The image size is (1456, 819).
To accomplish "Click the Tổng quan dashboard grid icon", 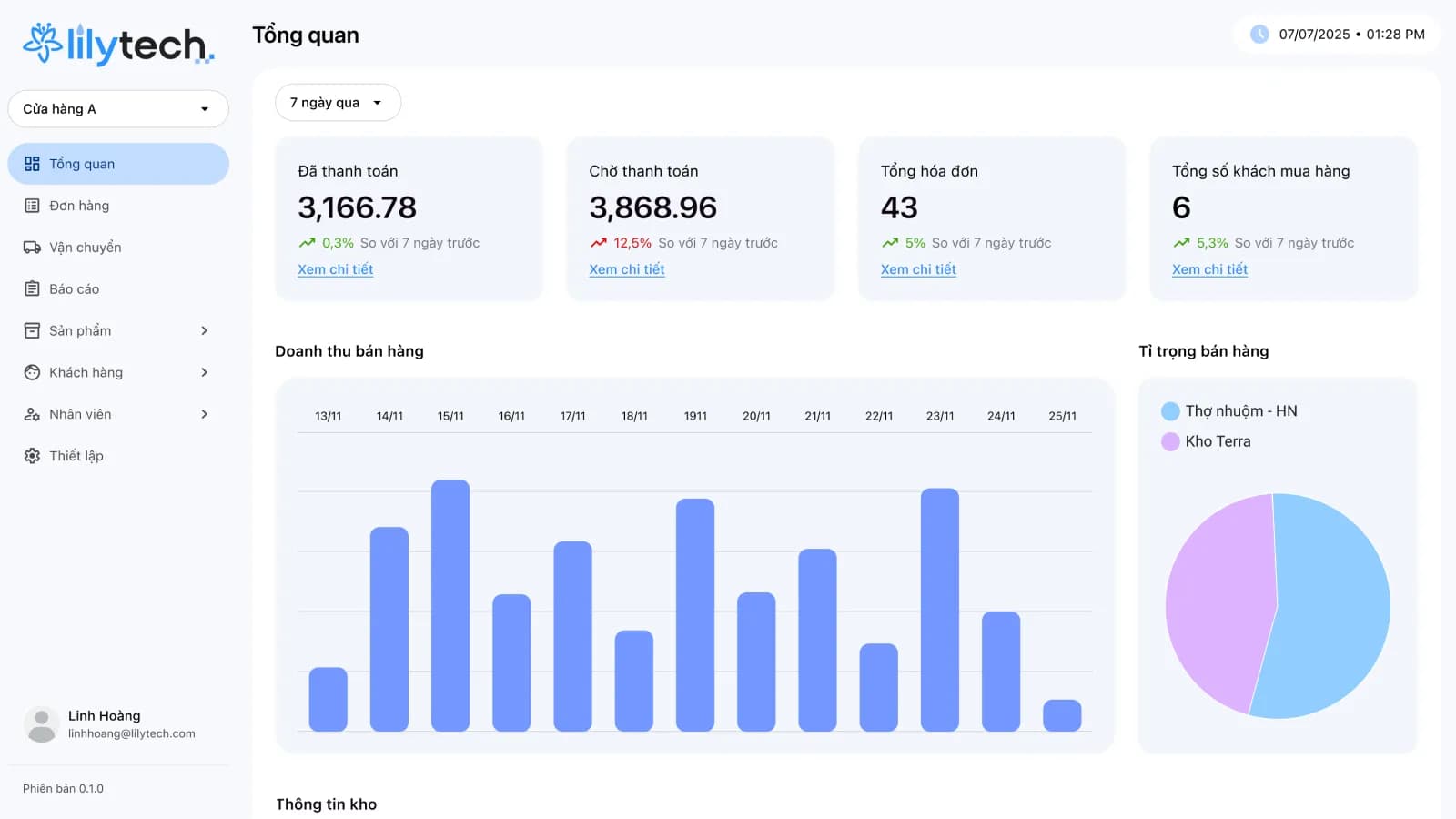I will click(x=32, y=164).
